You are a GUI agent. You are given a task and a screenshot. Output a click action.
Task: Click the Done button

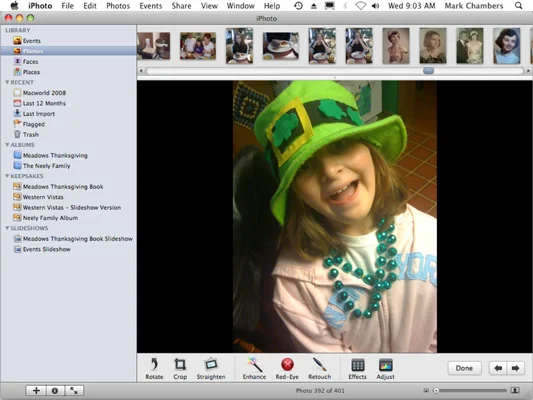pyautogui.click(x=464, y=368)
